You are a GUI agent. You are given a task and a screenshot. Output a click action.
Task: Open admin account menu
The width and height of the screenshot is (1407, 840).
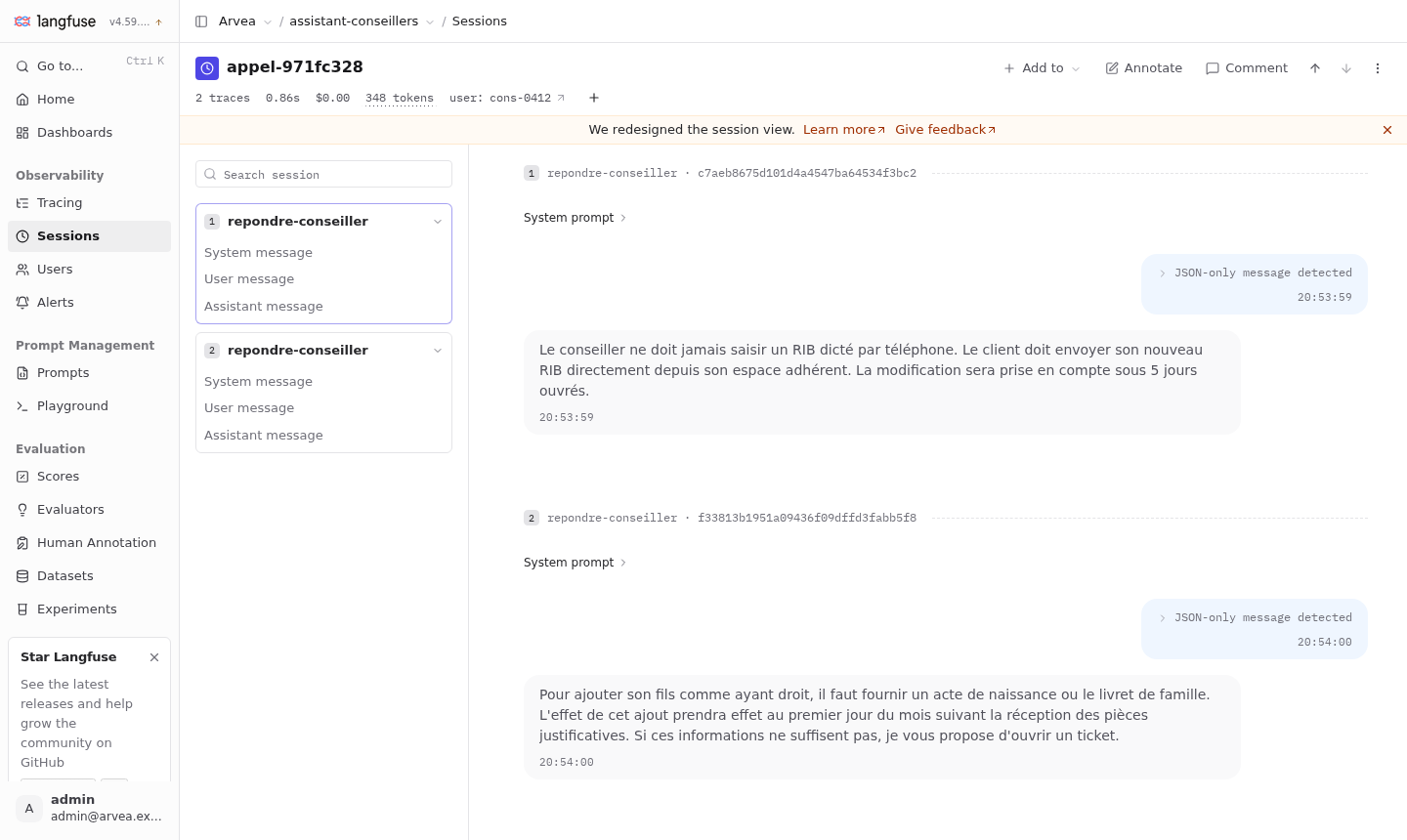tap(89, 808)
